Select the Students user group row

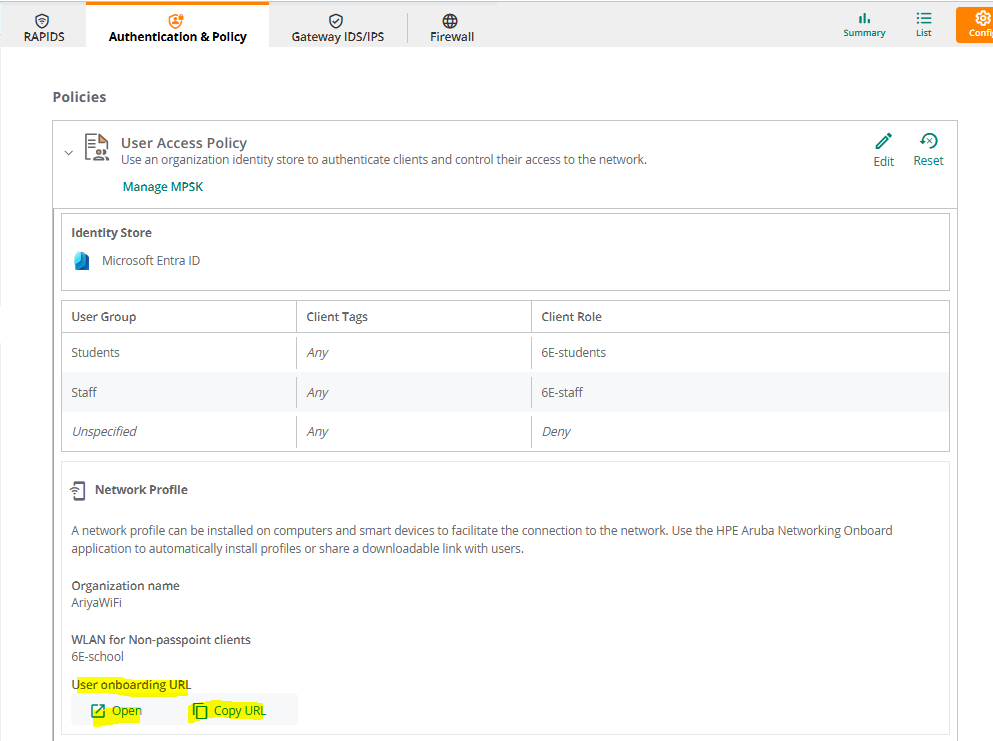505,353
